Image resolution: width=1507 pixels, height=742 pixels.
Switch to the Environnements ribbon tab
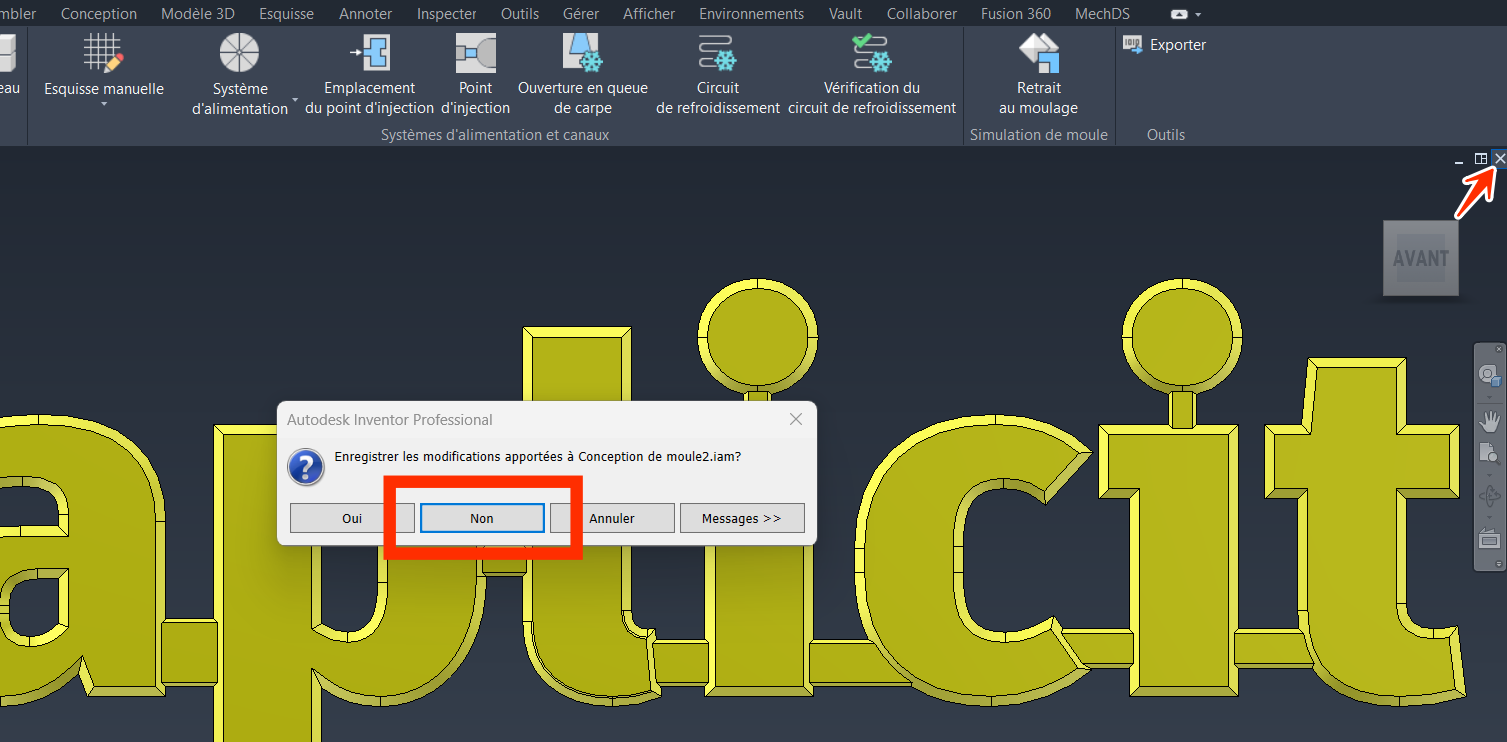click(x=751, y=14)
